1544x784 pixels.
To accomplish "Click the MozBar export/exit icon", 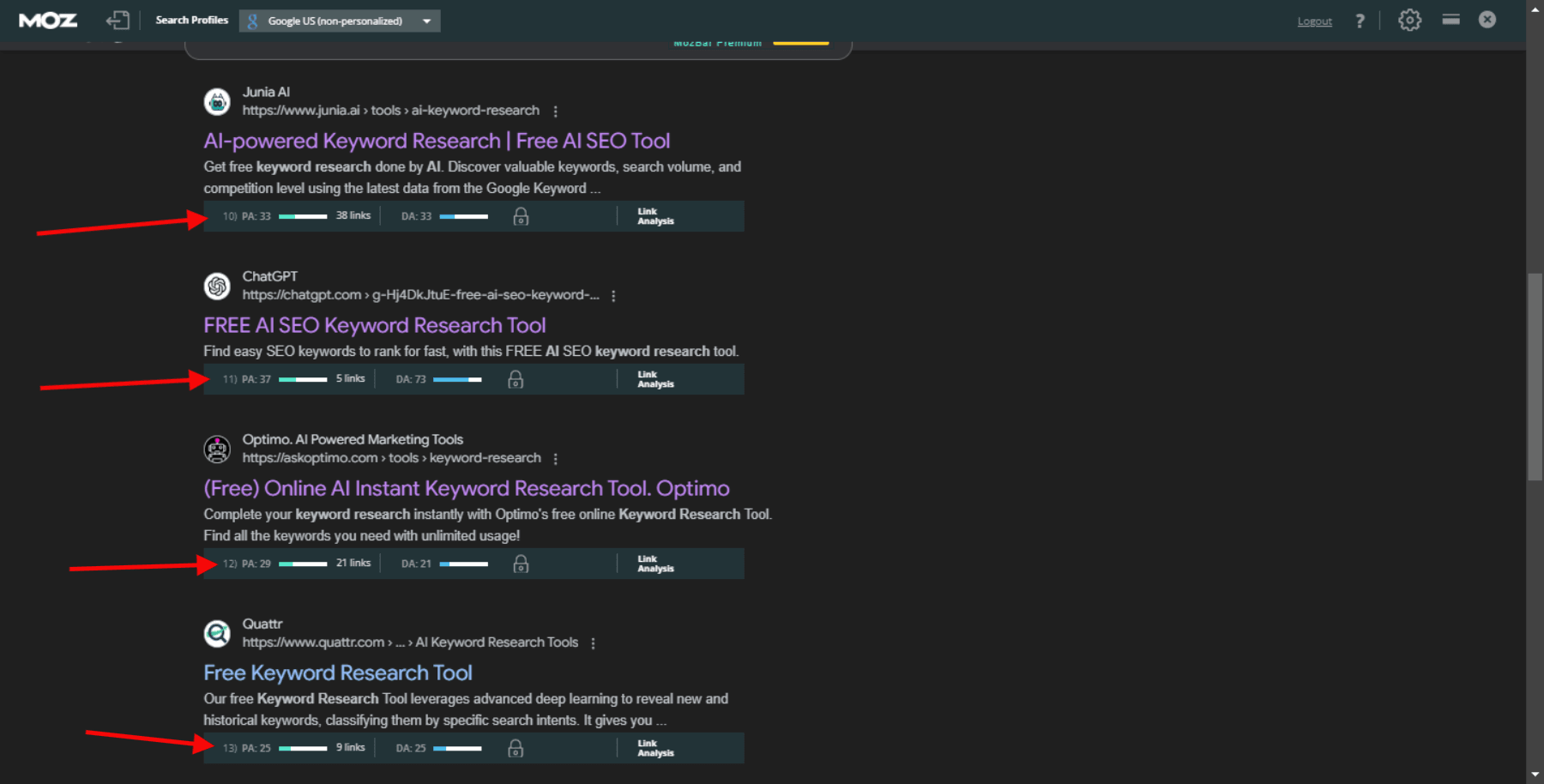I will 118,21.
